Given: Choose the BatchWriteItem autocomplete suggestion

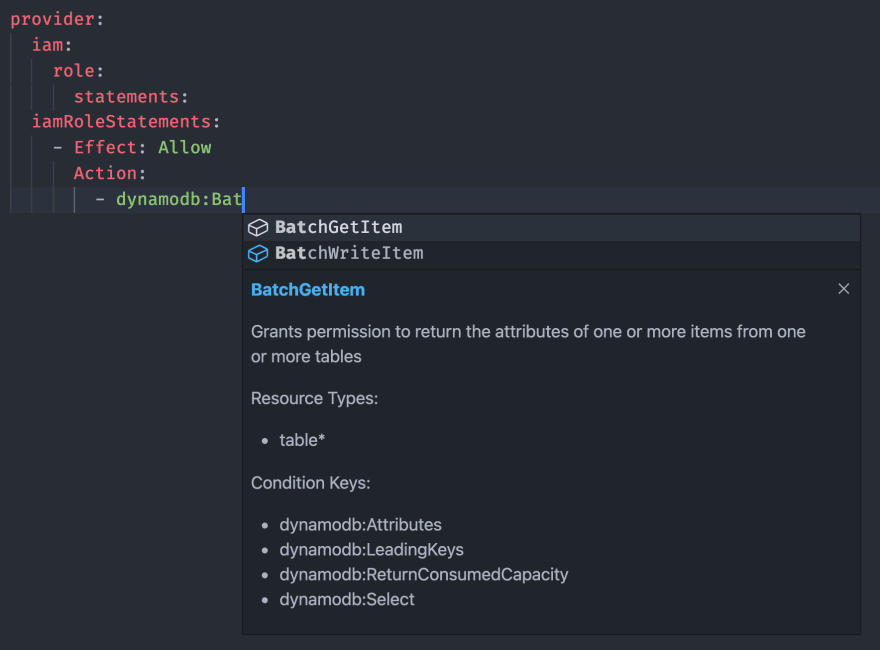Looking at the screenshot, I should coord(551,254).
